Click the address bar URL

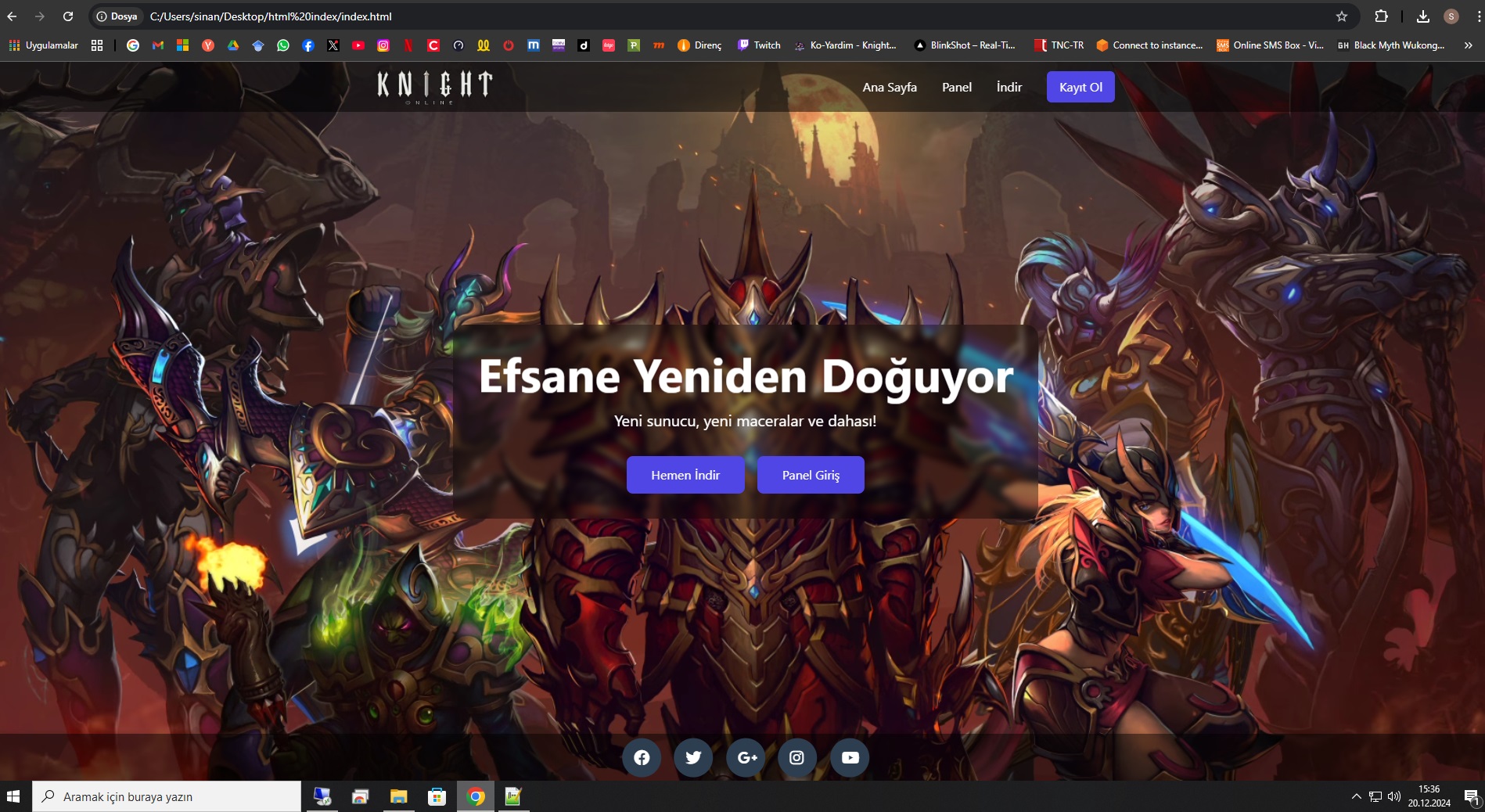[271, 16]
